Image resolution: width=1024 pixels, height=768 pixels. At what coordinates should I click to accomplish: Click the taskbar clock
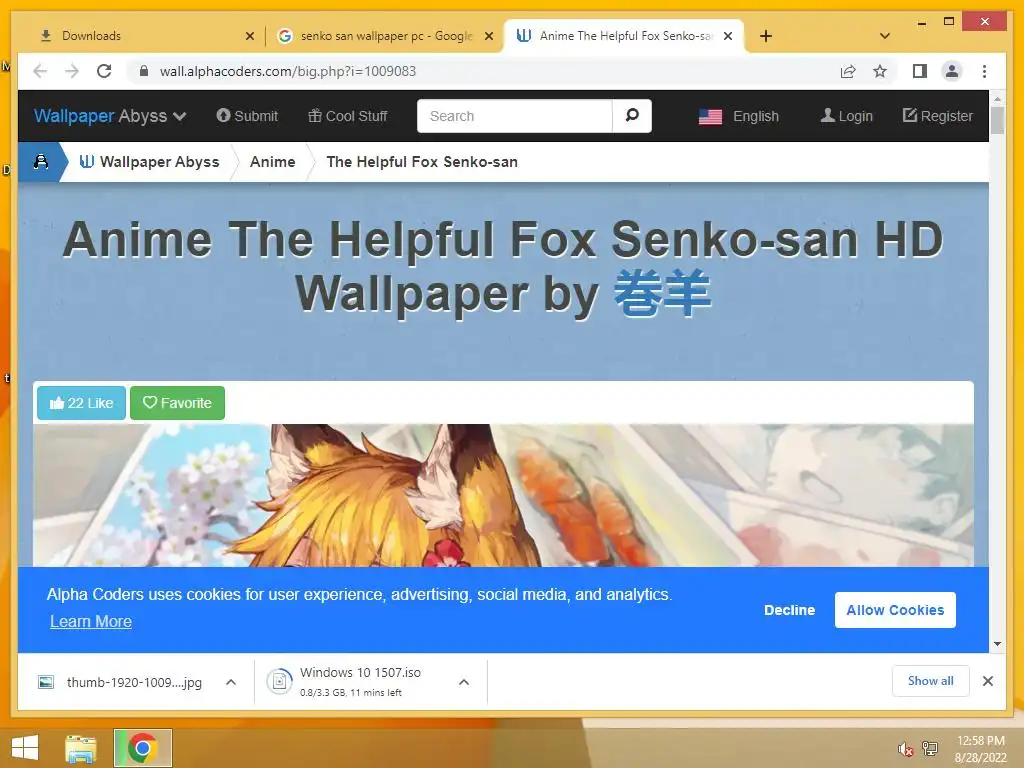pos(980,749)
